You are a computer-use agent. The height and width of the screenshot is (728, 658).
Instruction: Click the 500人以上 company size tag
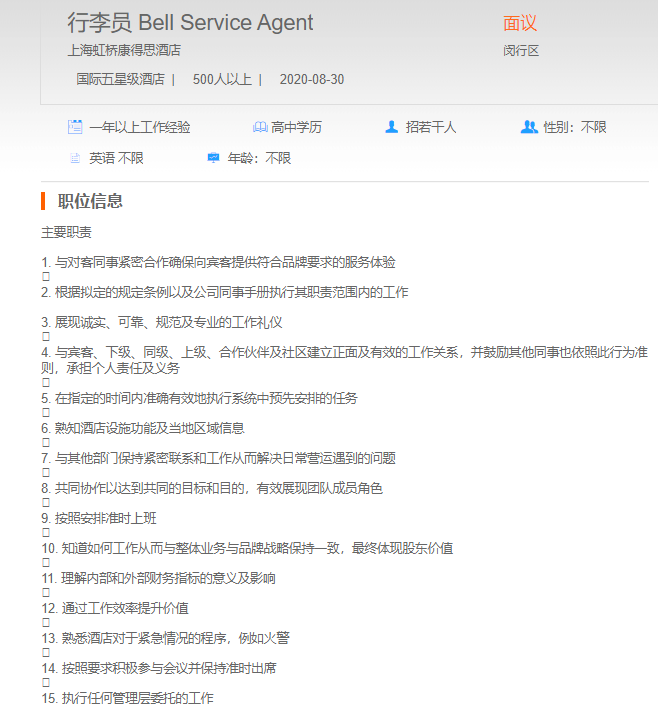coord(222,79)
